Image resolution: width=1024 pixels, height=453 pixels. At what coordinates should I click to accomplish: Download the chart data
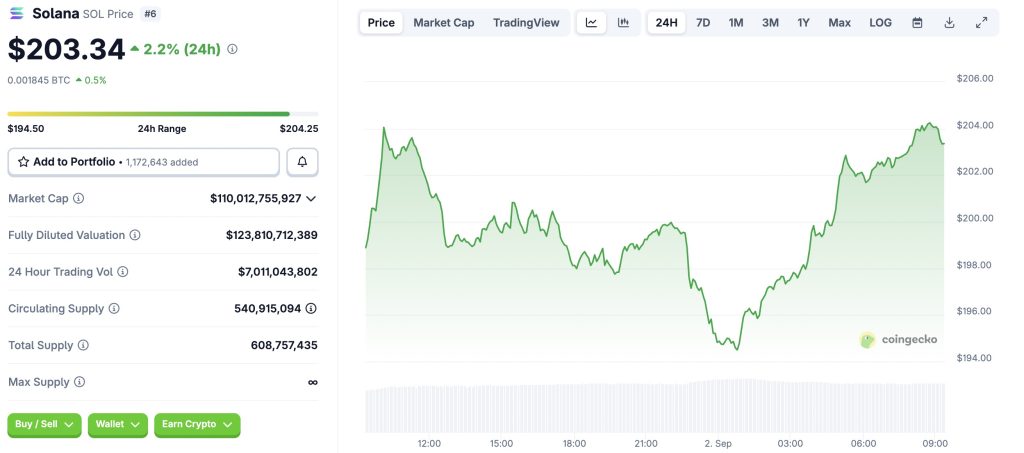point(949,22)
